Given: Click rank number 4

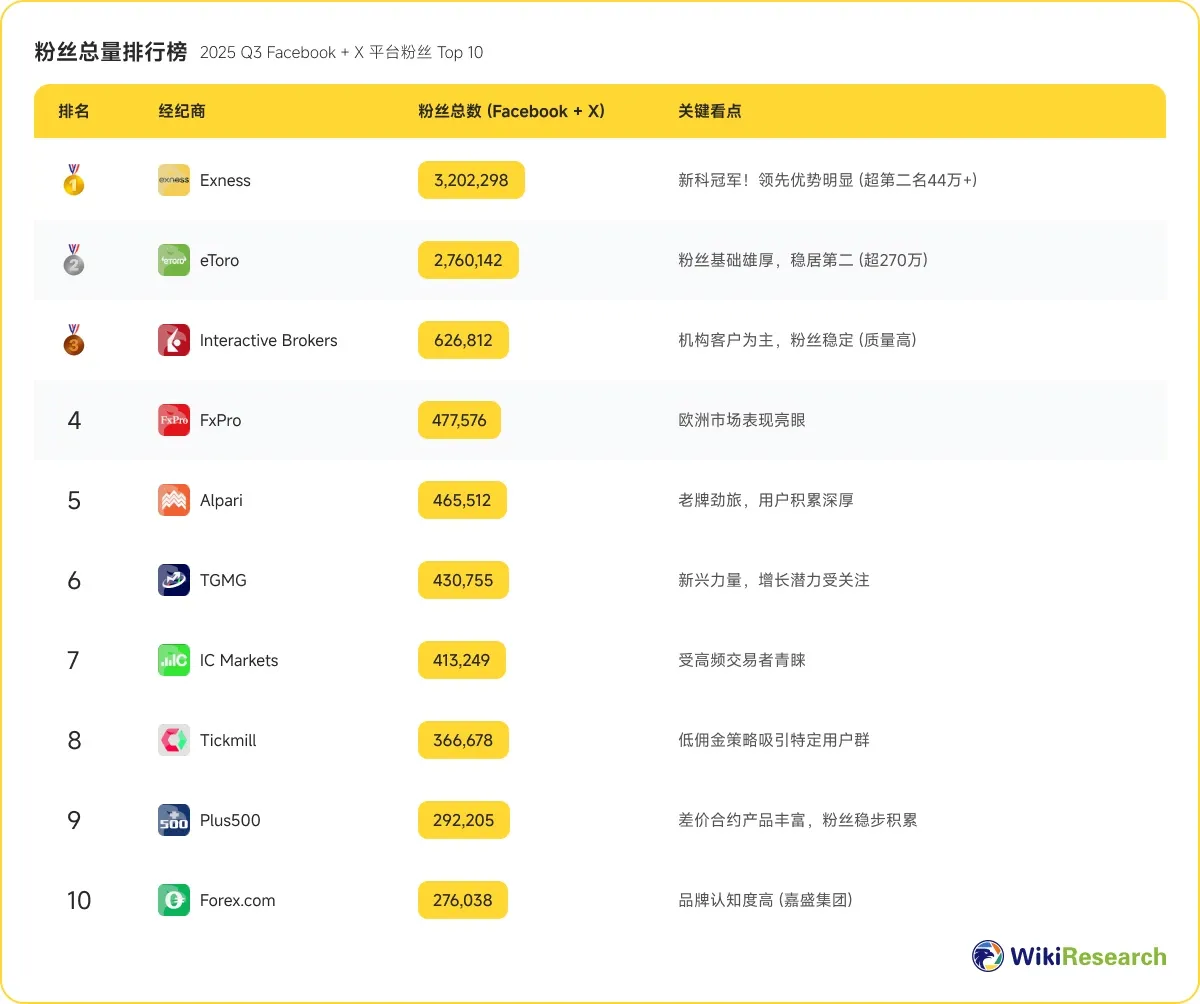Looking at the screenshot, I should point(74,420).
